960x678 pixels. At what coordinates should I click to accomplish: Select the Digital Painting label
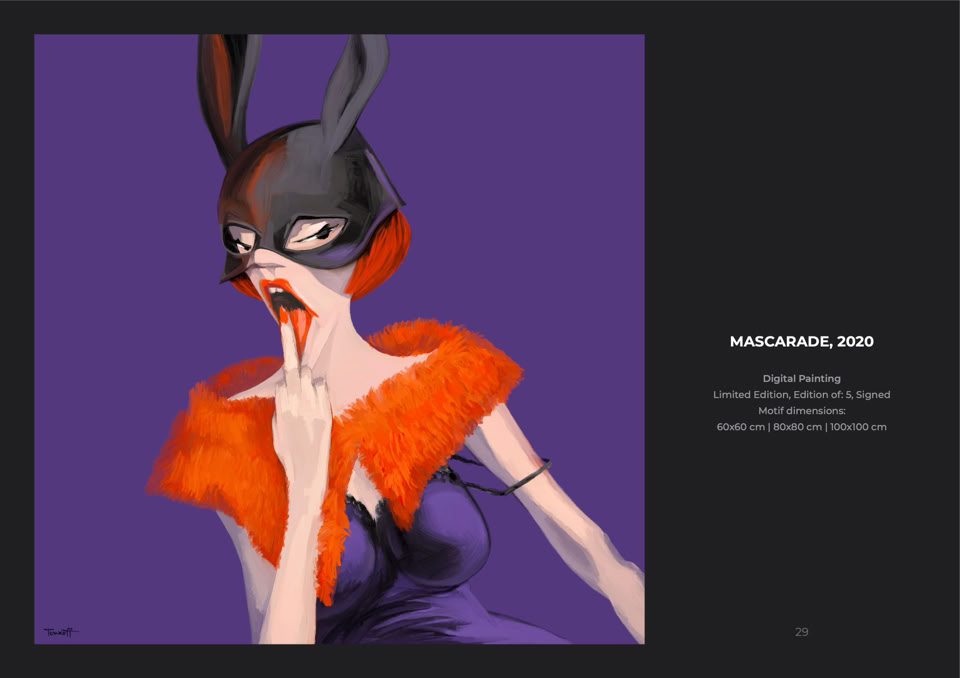tap(801, 379)
